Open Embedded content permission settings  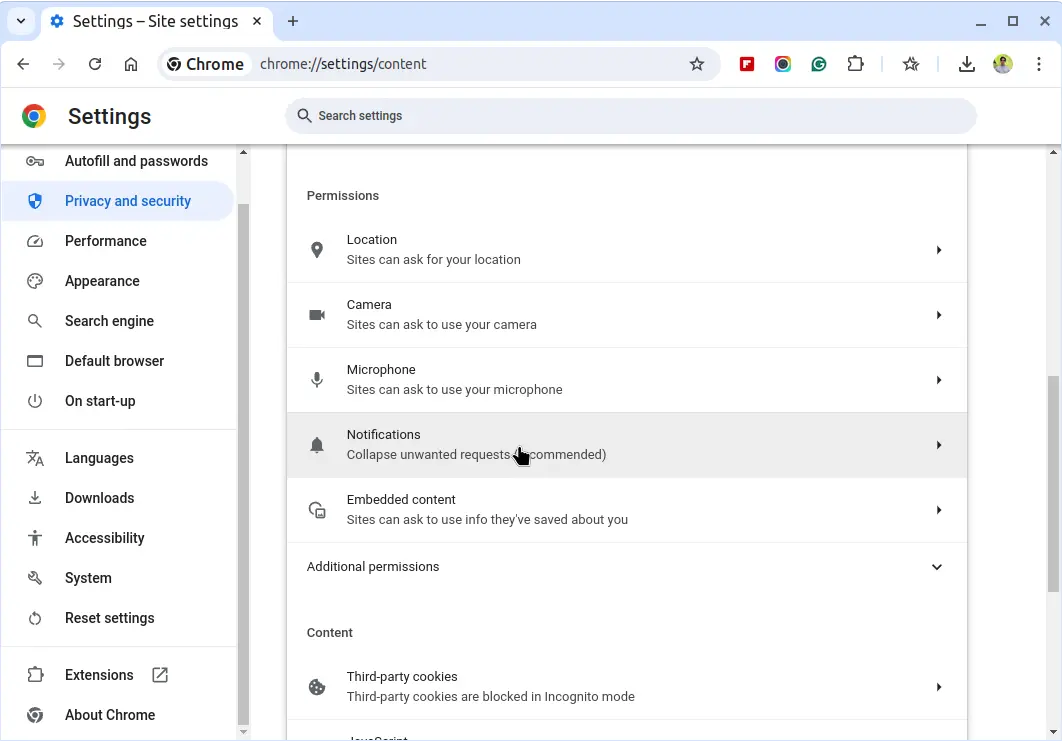[x=627, y=510]
